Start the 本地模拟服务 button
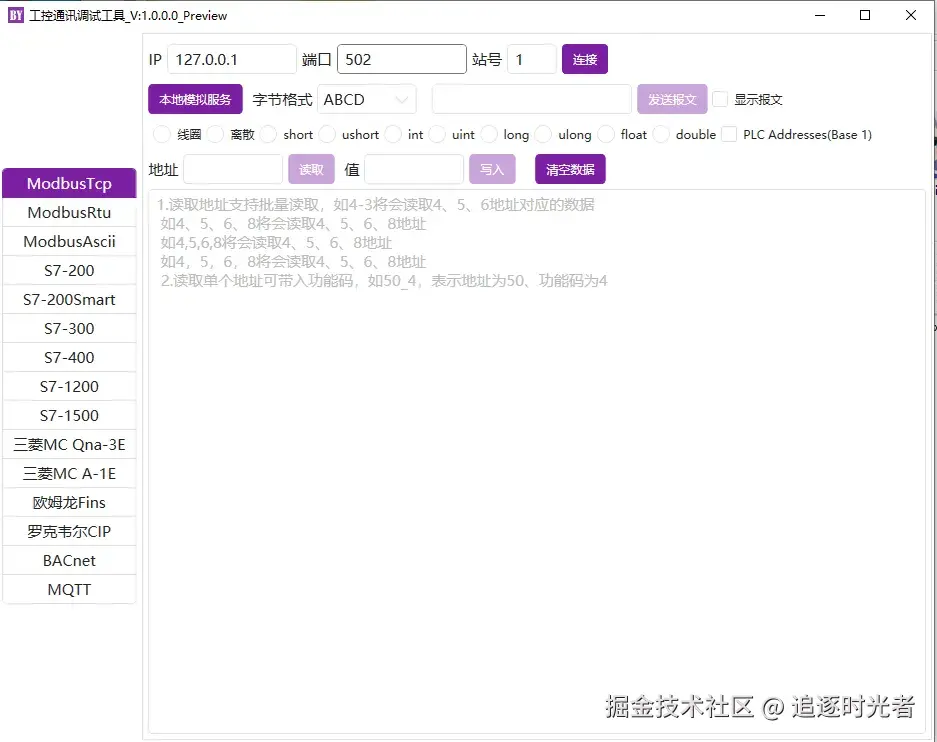This screenshot has width=937, height=742. [x=195, y=99]
